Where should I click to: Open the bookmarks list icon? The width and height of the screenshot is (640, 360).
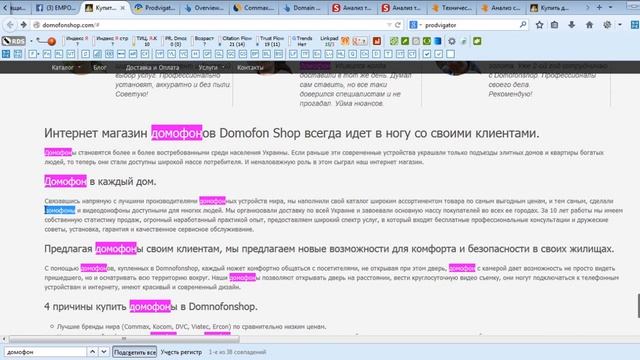554,25
